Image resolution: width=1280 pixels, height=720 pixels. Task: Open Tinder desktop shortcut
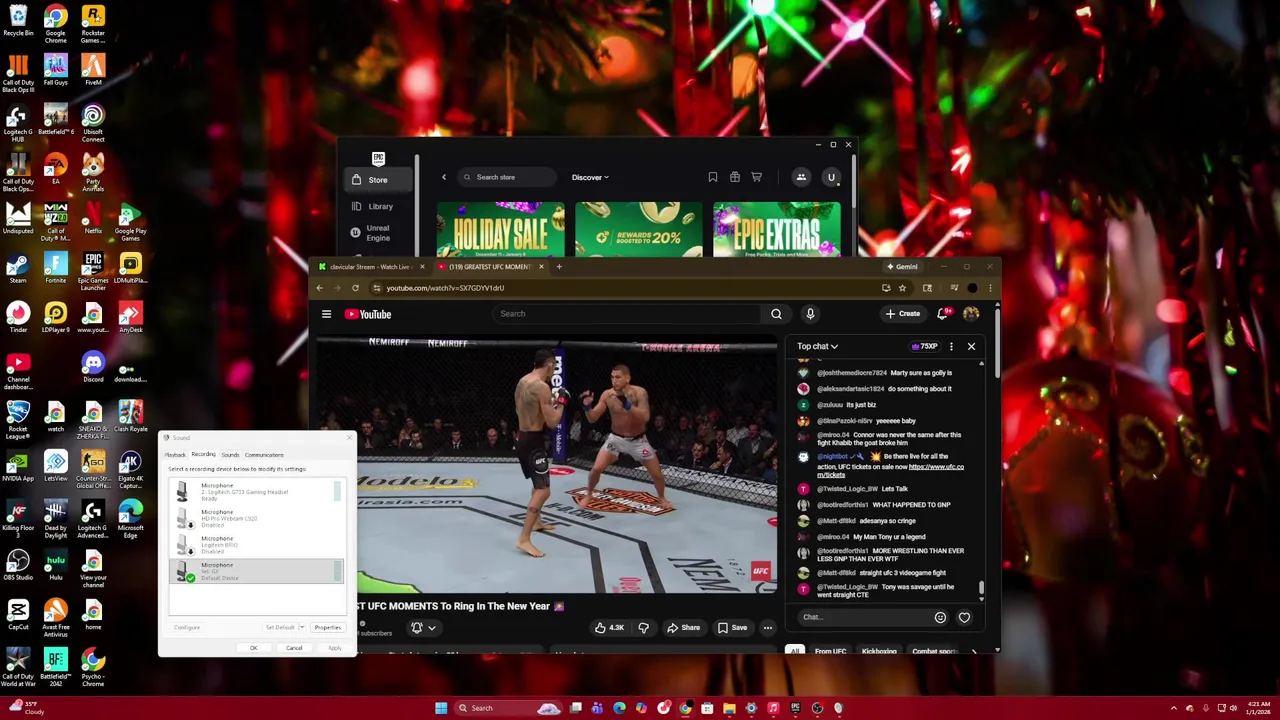click(18, 317)
